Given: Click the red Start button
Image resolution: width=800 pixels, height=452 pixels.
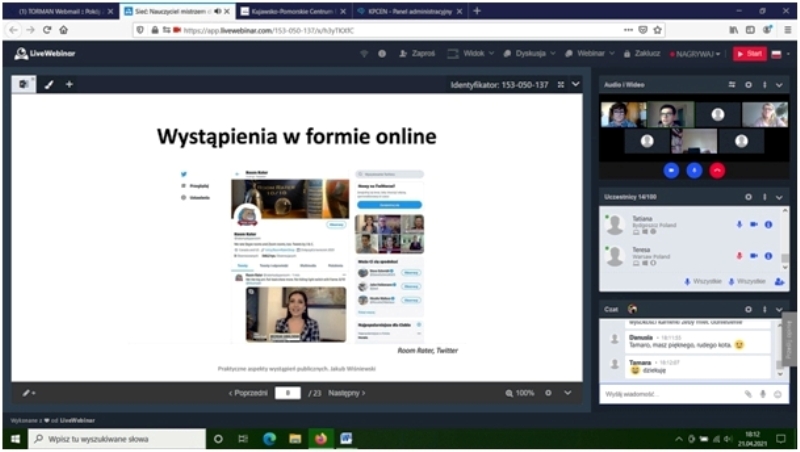Looking at the screenshot, I should pos(748,53).
